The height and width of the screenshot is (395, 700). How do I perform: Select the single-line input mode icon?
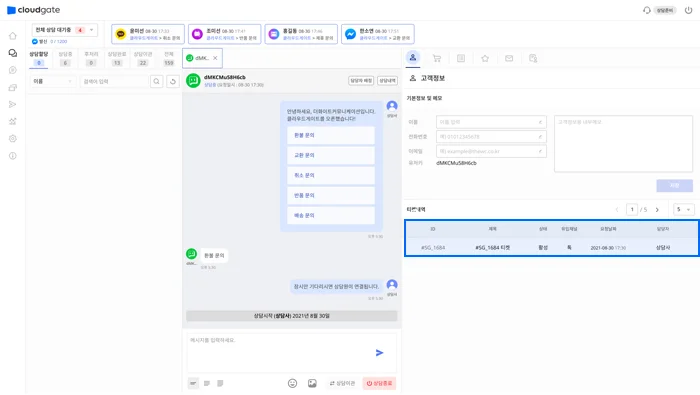point(193,383)
